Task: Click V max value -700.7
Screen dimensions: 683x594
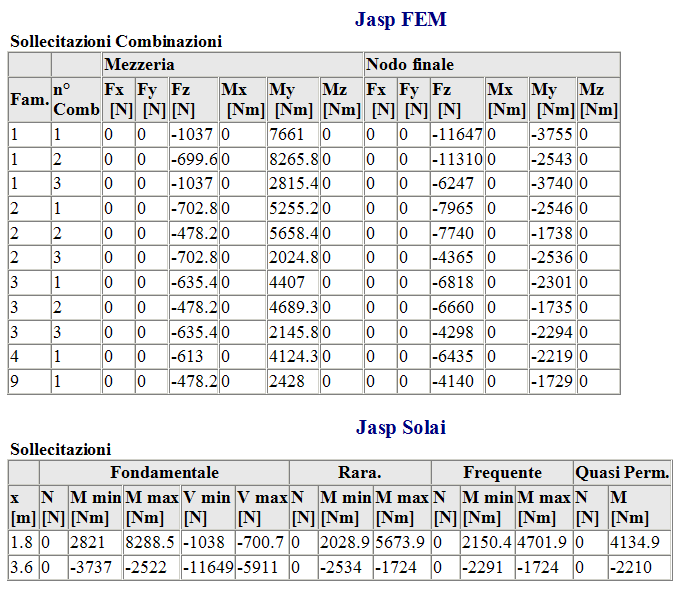Action: [x=260, y=542]
